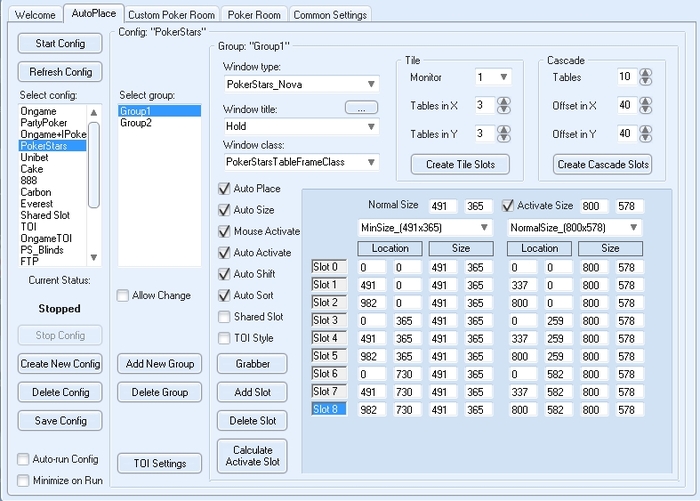Disable Mouse Activate option

[224, 231]
